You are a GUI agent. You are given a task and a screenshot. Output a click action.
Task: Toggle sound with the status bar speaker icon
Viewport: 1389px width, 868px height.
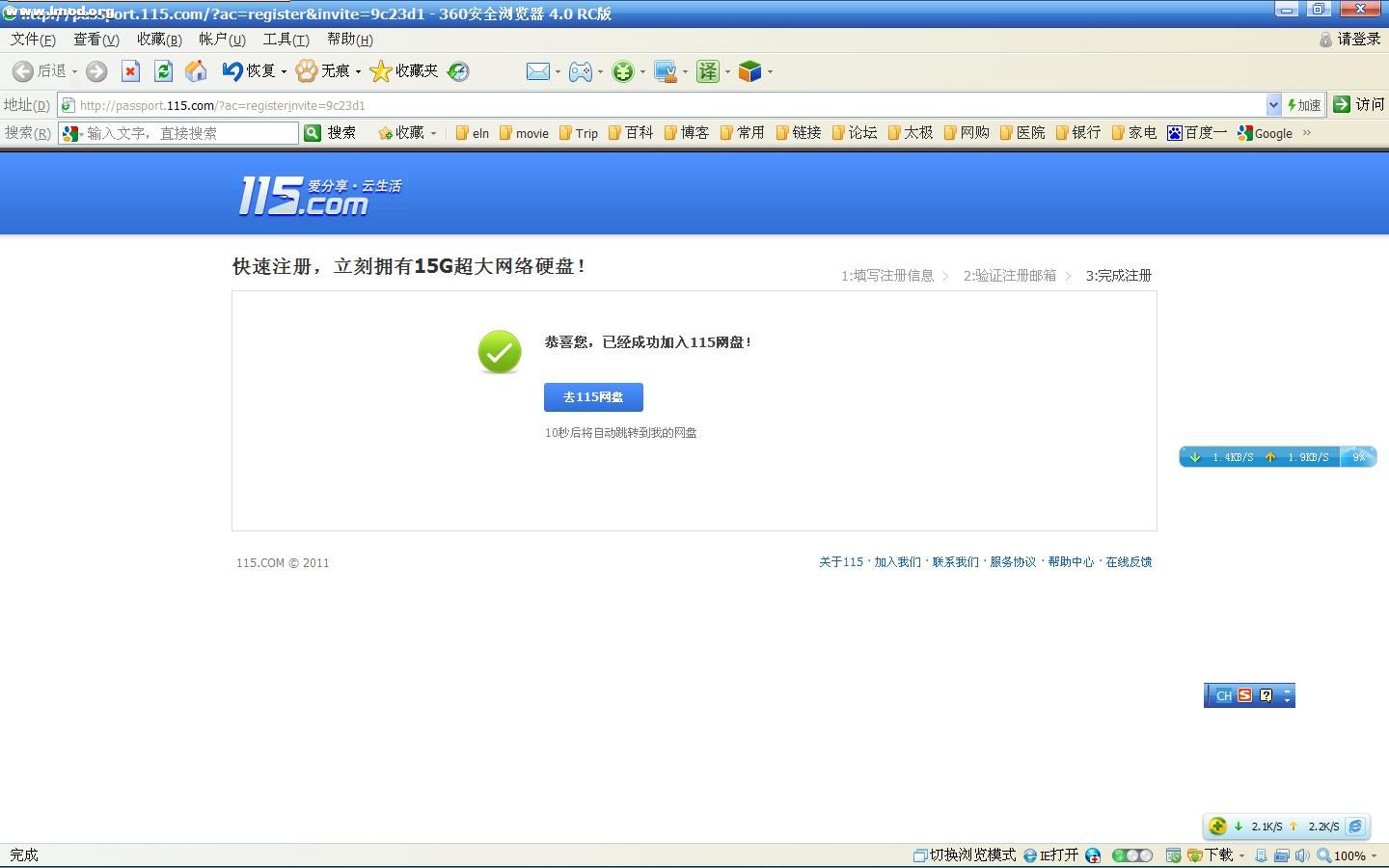1302,855
